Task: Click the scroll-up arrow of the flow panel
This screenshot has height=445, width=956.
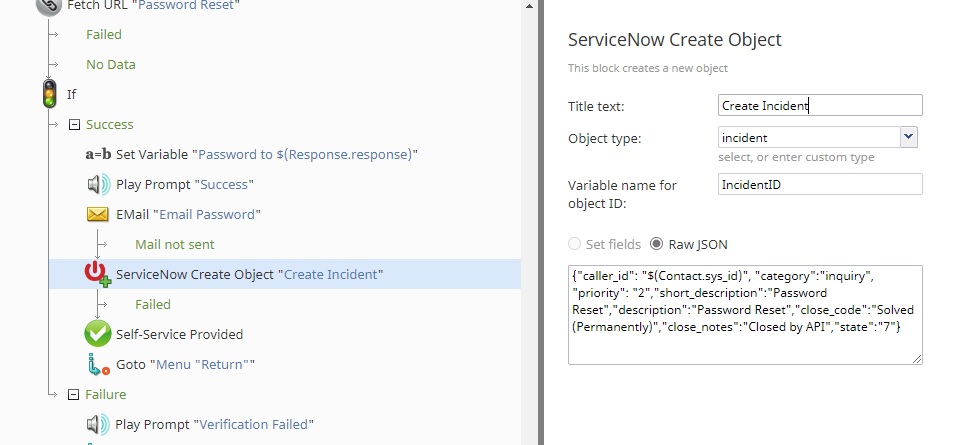Action: click(x=529, y=6)
